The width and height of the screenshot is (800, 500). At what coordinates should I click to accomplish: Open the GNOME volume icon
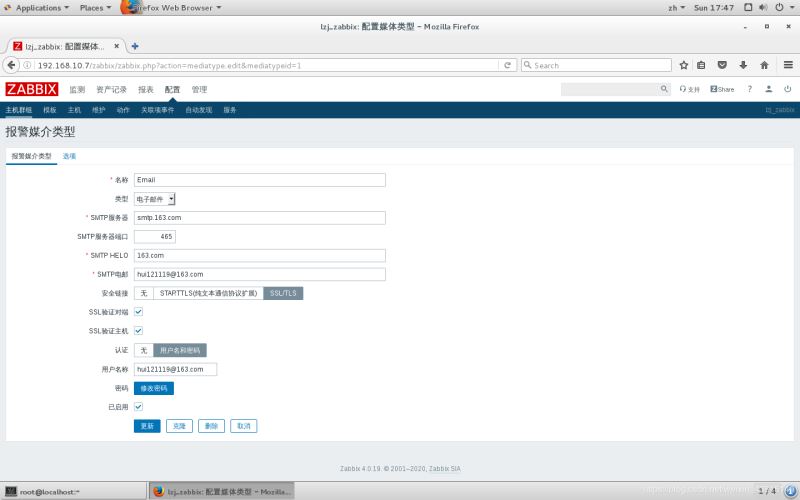click(763, 7)
